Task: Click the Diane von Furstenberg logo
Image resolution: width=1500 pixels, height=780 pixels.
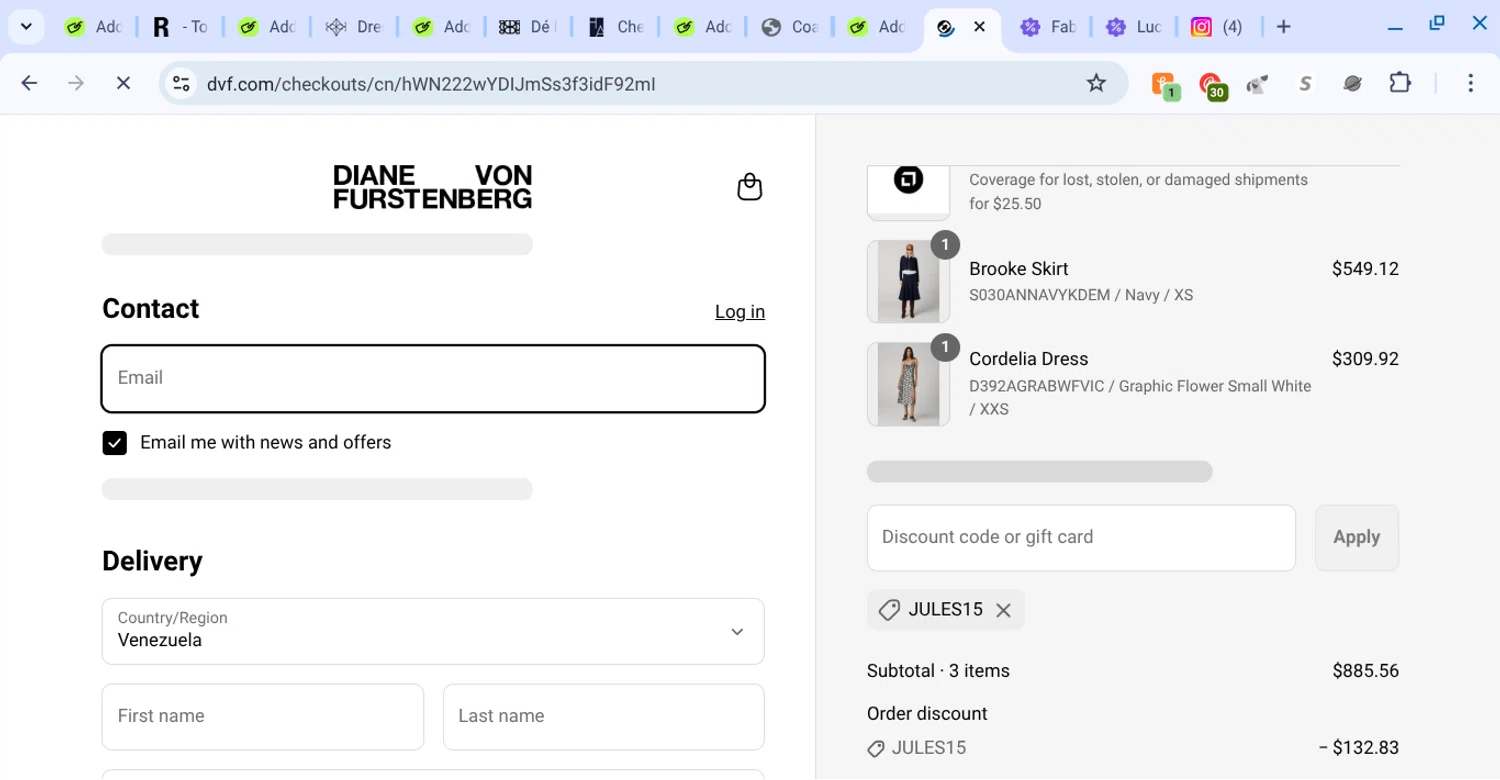Action: 433,187
